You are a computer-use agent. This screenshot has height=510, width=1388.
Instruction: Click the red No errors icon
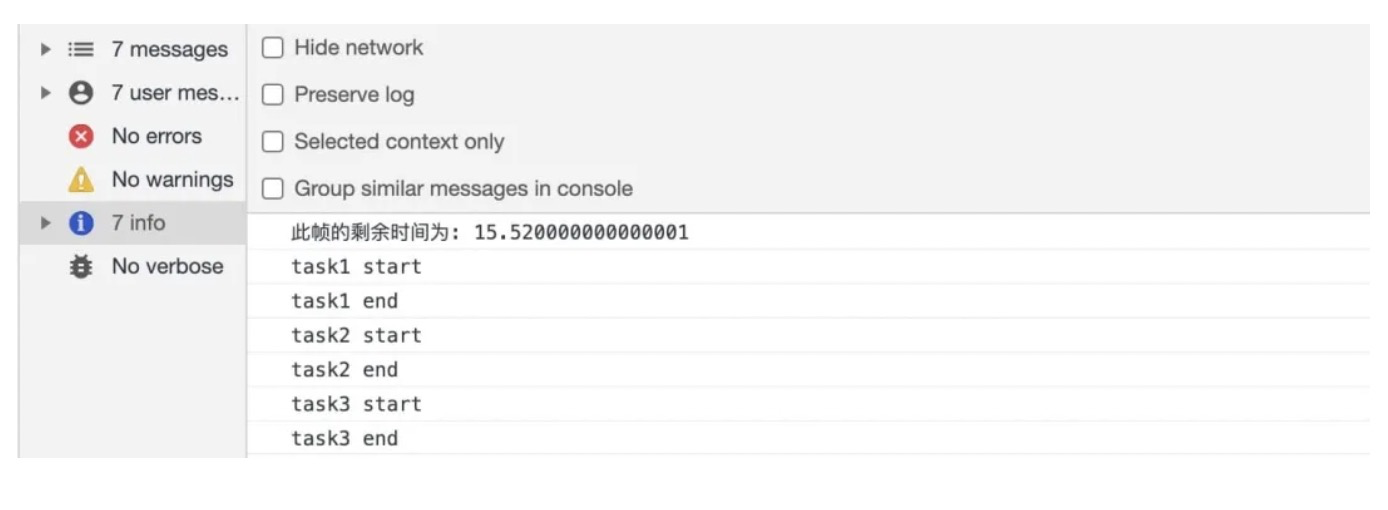[x=81, y=136]
